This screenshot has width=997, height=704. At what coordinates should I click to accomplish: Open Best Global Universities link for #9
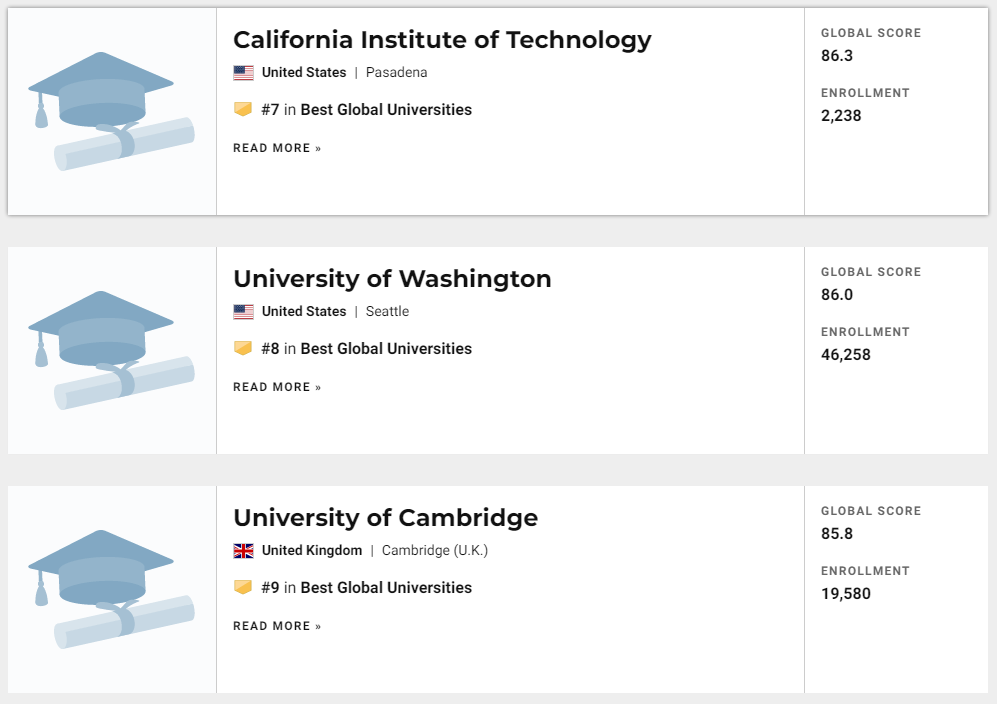(386, 588)
